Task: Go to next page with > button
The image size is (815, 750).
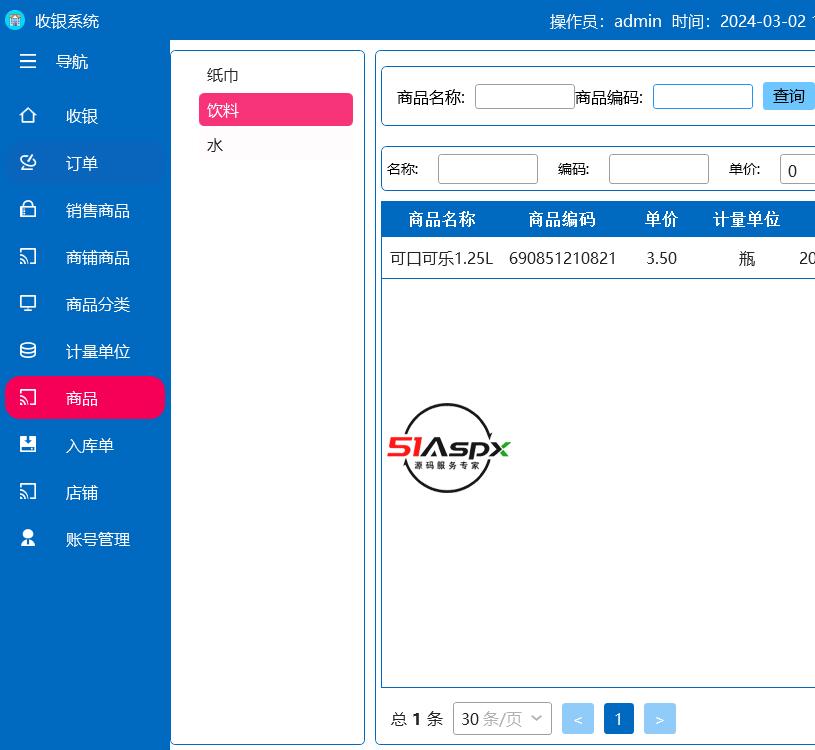Action: click(x=659, y=718)
